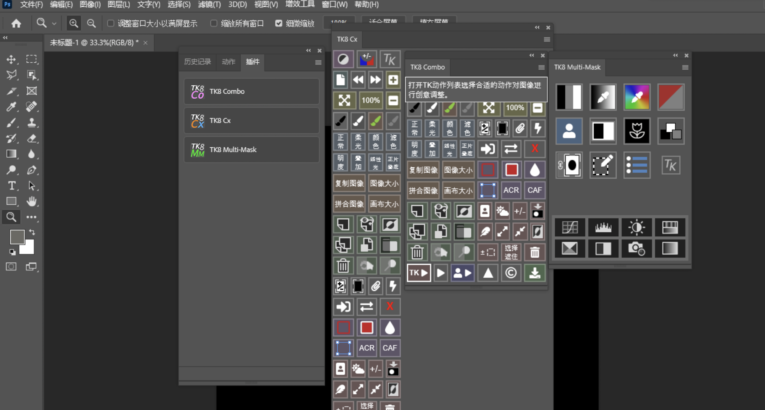The height and width of the screenshot is (410, 765).
Task: Select the Move tool
Action: [11, 60]
